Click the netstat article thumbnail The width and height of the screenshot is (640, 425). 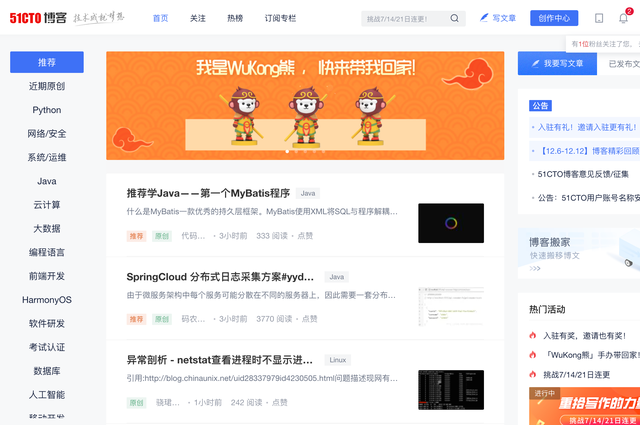point(451,390)
